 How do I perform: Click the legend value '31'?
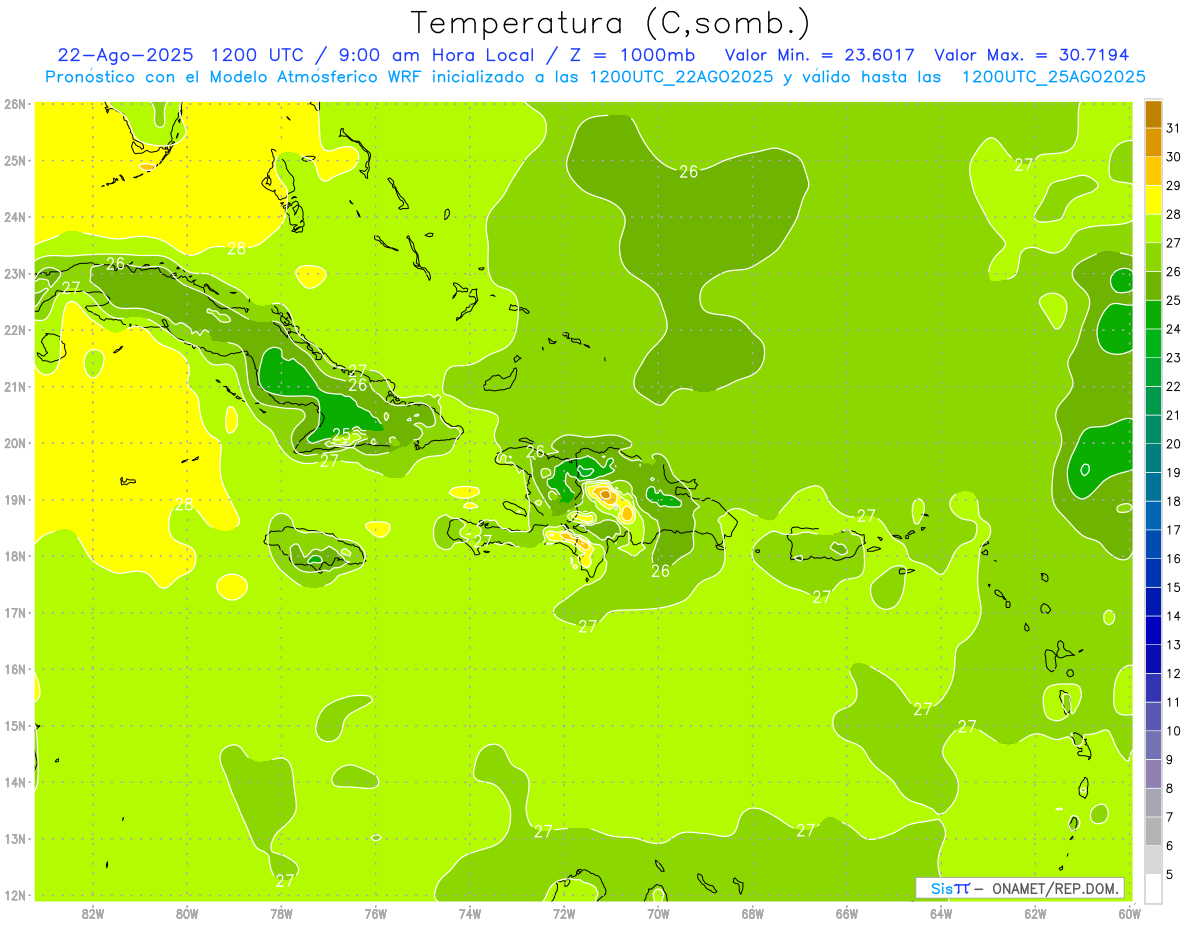click(x=1174, y=128)
